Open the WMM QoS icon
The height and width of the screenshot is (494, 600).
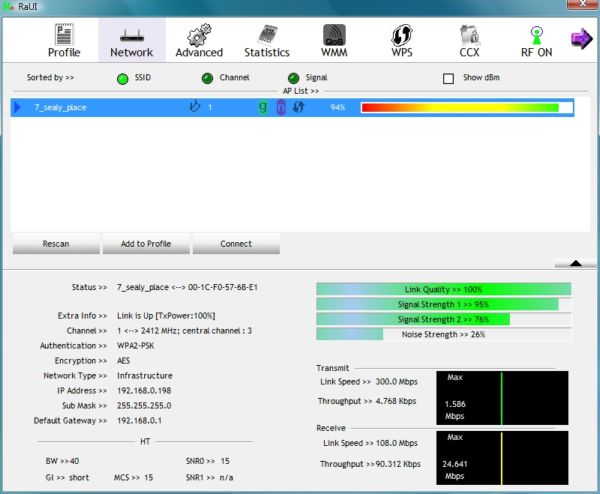tap(334, 35)
